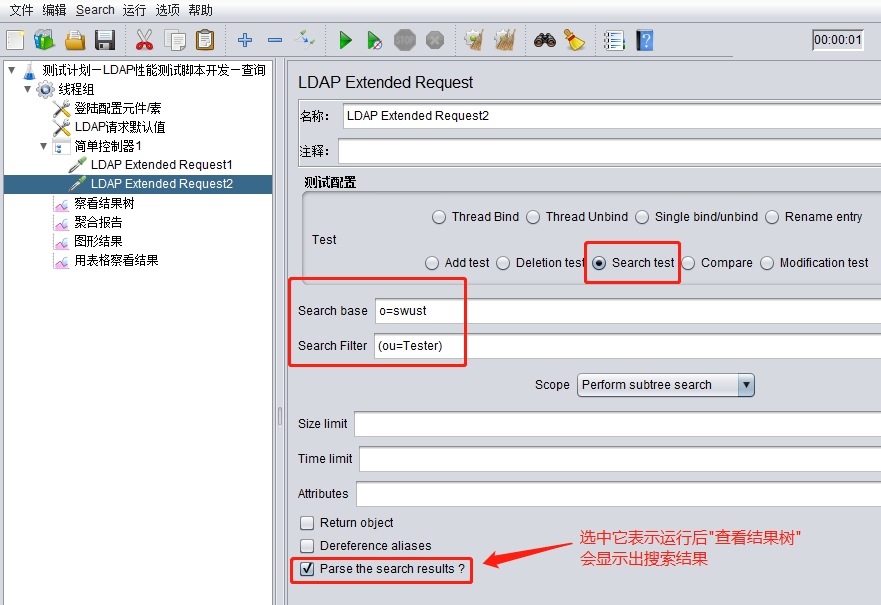Screen dimensions: 881x605
Task: Open the 选项 menu
Action: click(x=167, y=10)
